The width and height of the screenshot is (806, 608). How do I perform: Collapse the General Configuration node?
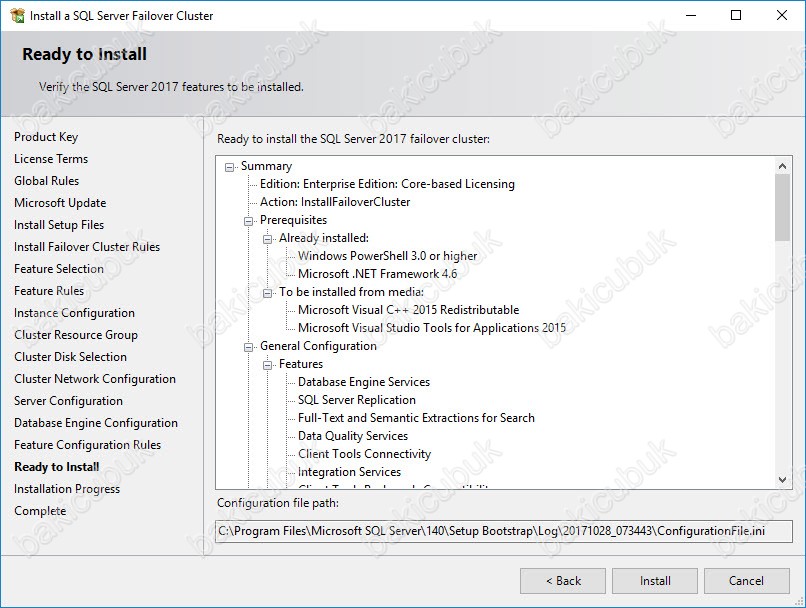coord(249,347)
